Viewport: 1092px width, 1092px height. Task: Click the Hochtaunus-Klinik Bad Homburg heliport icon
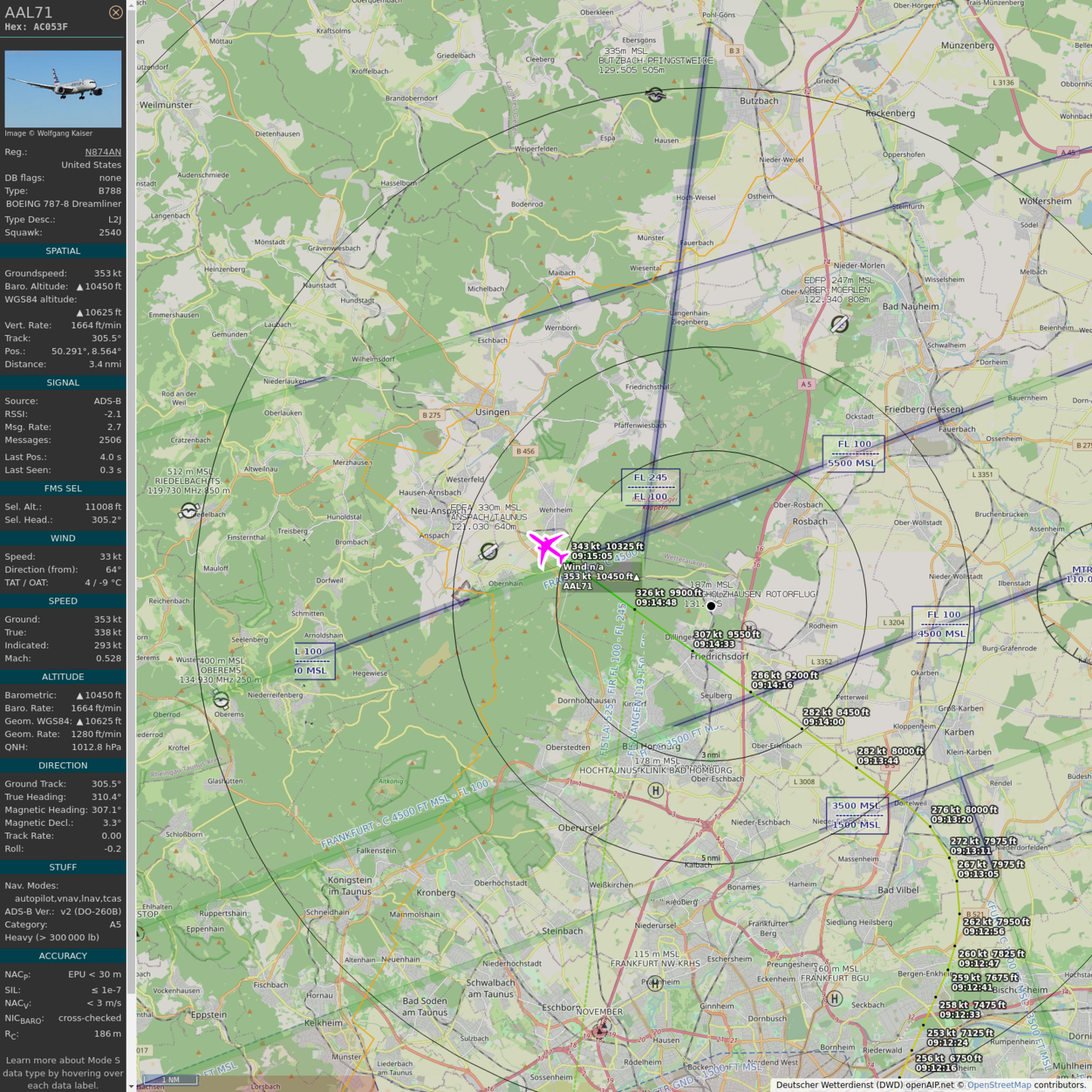[x=656, y=790]
